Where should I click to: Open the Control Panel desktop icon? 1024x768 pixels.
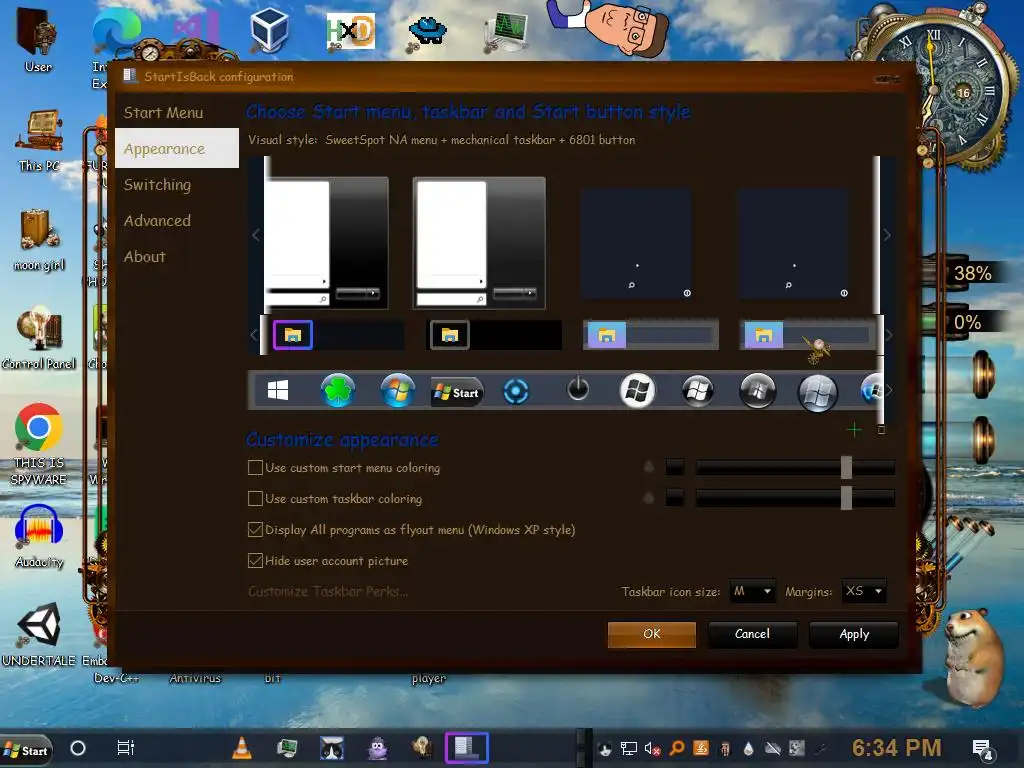[x=39, y=338]
